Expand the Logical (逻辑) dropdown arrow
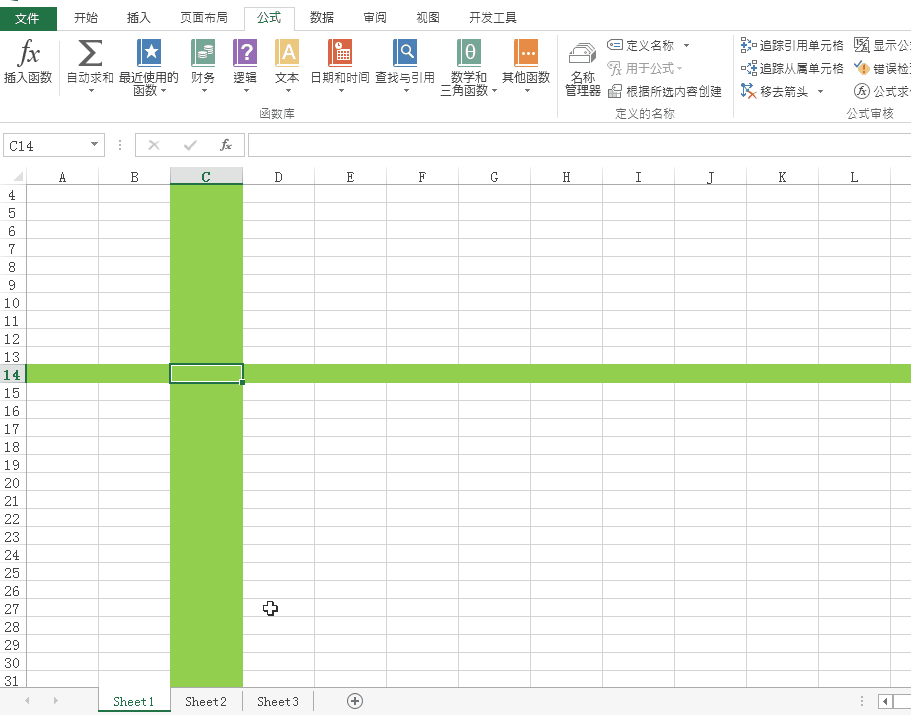 click(246, 91)
